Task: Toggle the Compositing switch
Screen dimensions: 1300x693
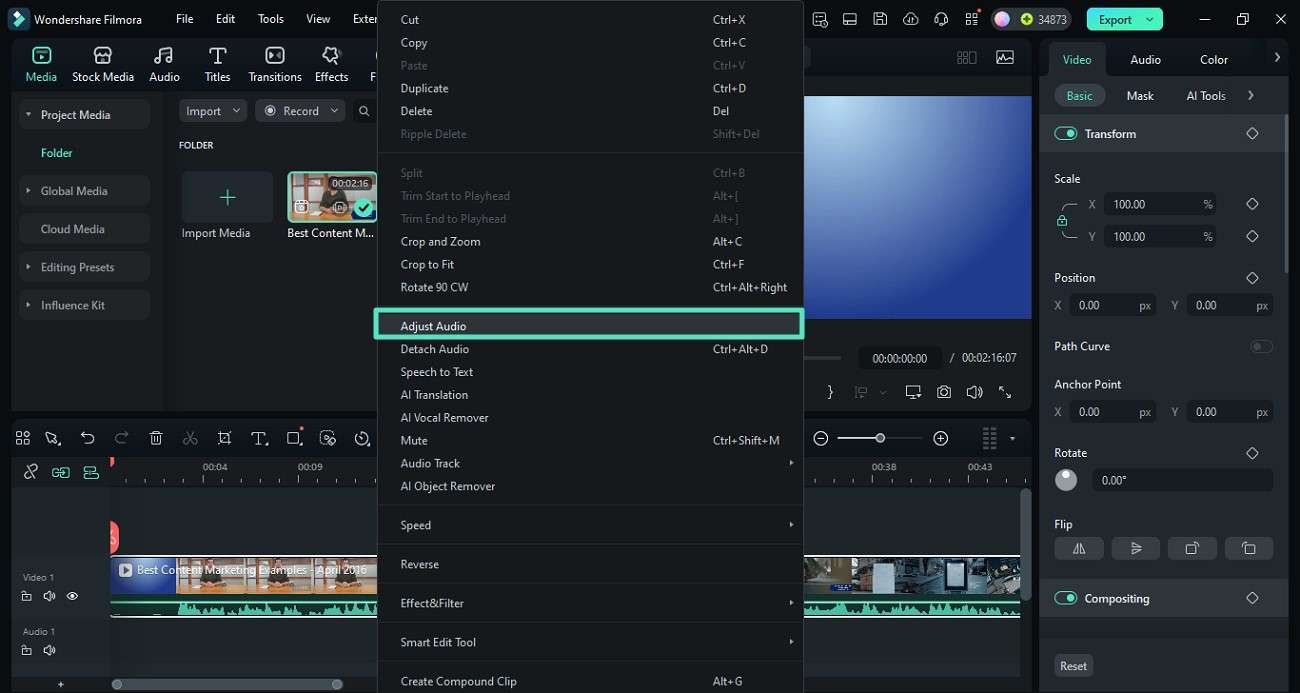Action: (1065, 598)
